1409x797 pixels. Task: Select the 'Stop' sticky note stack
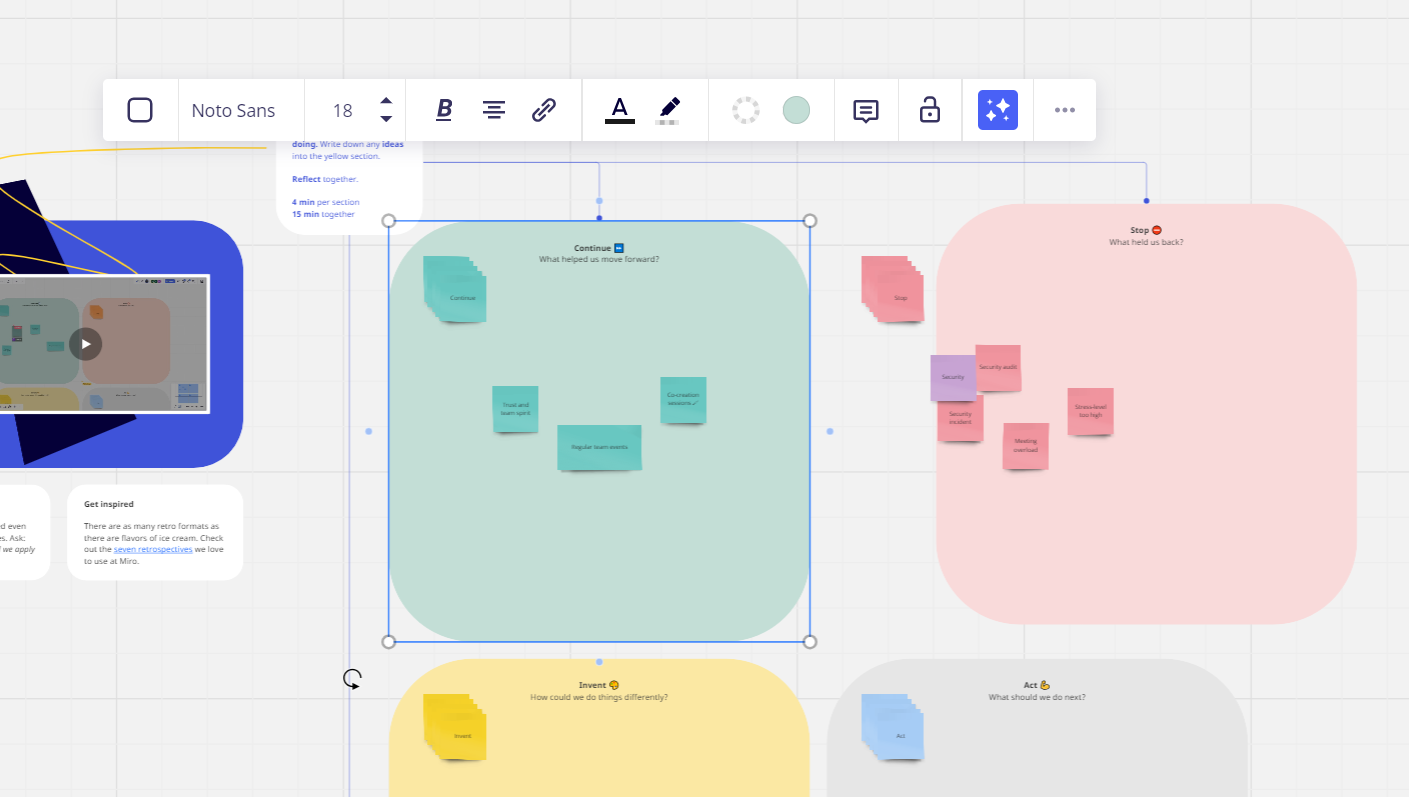pyautogui.click(x=893, y=290)
